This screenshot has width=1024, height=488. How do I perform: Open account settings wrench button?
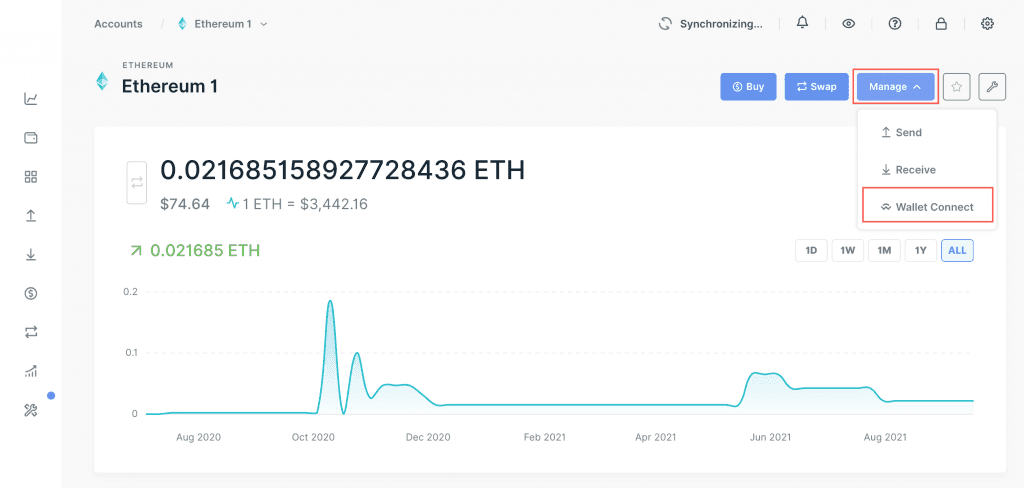(x=992, y=87)
